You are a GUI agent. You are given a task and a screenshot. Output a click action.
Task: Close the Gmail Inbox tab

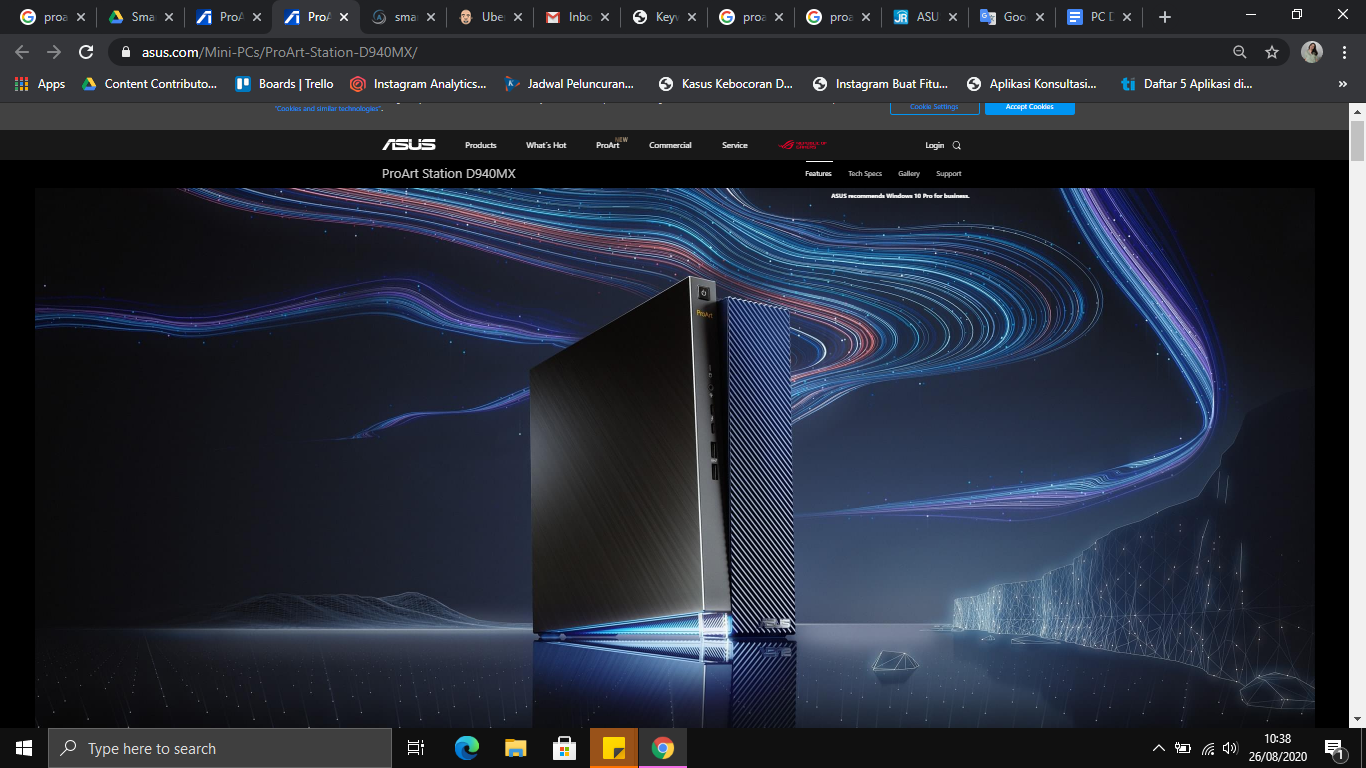point(605,17)
